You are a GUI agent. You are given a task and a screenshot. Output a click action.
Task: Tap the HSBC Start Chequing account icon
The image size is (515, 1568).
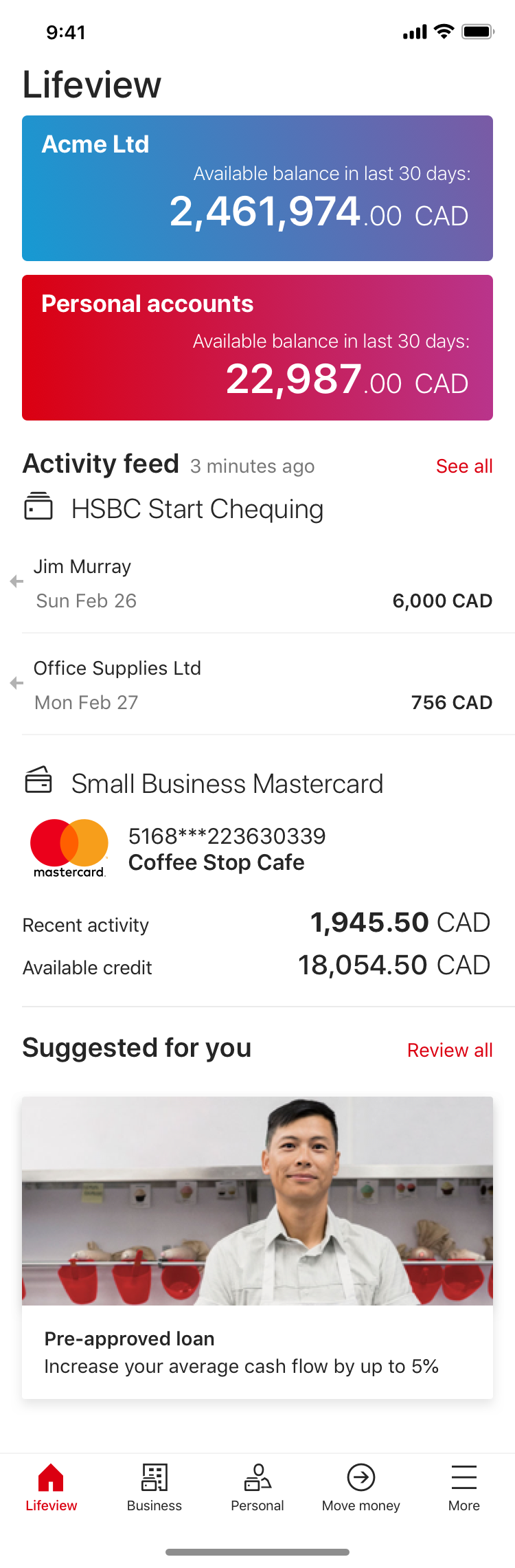38,506
